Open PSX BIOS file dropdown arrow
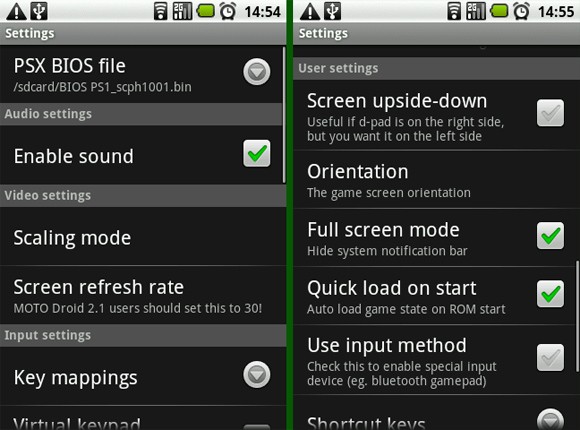580x430 pixels. [x=257, y=71]
